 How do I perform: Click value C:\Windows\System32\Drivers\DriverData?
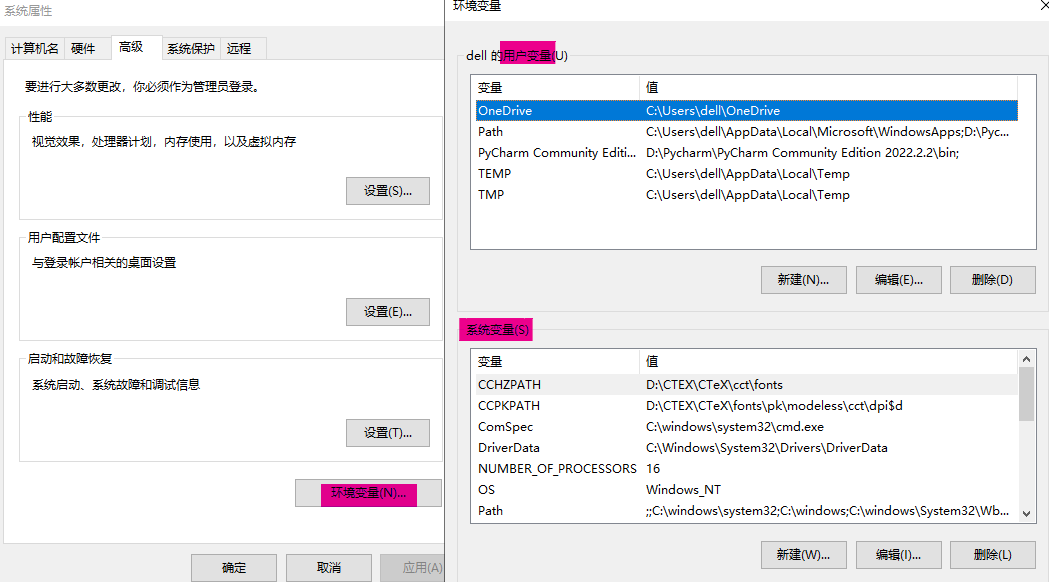coord(767,448)
